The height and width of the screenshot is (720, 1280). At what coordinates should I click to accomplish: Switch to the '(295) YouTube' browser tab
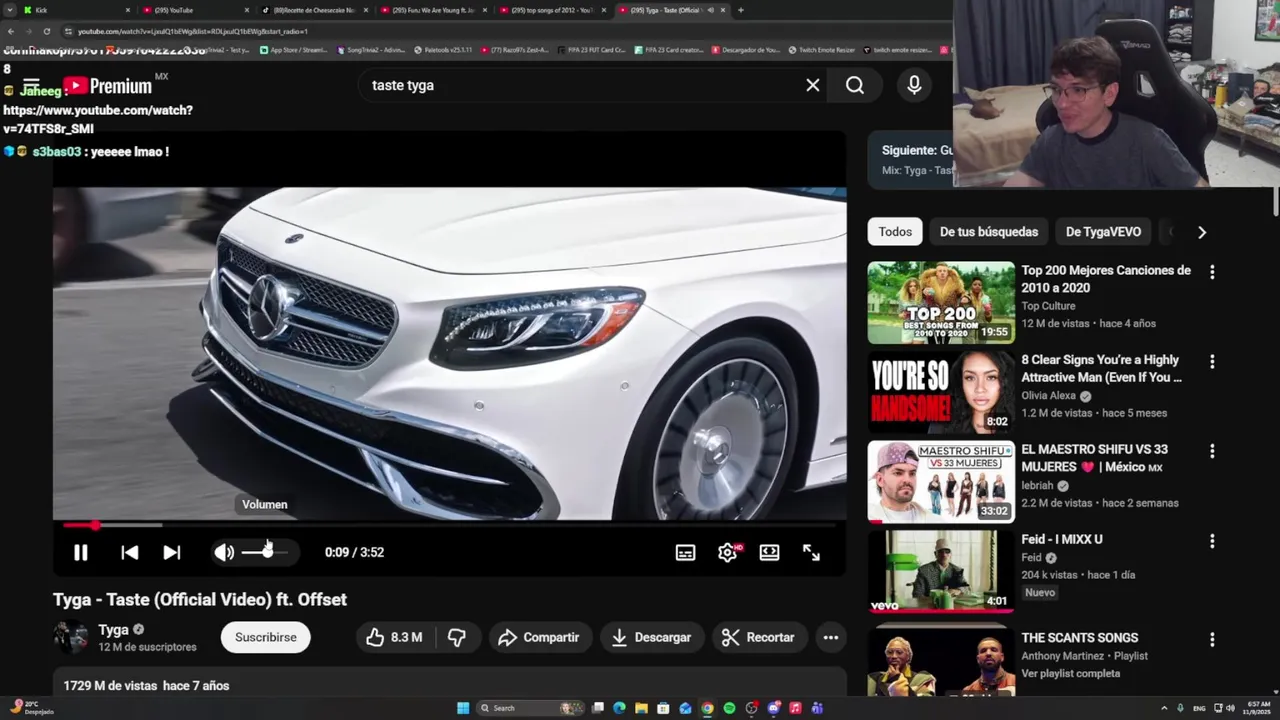pos(195,10)
